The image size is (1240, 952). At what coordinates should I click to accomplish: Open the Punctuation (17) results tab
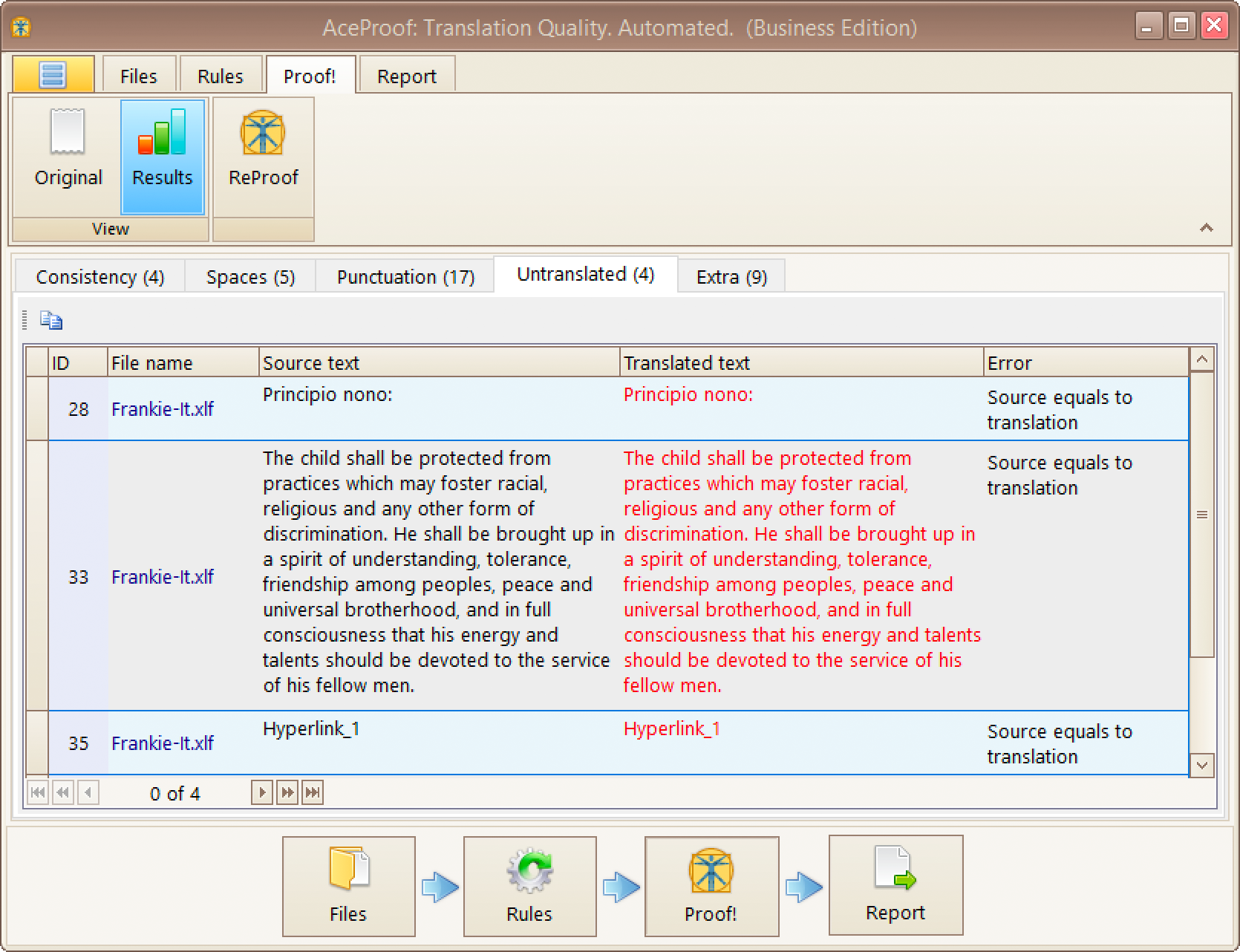[405, 277]
